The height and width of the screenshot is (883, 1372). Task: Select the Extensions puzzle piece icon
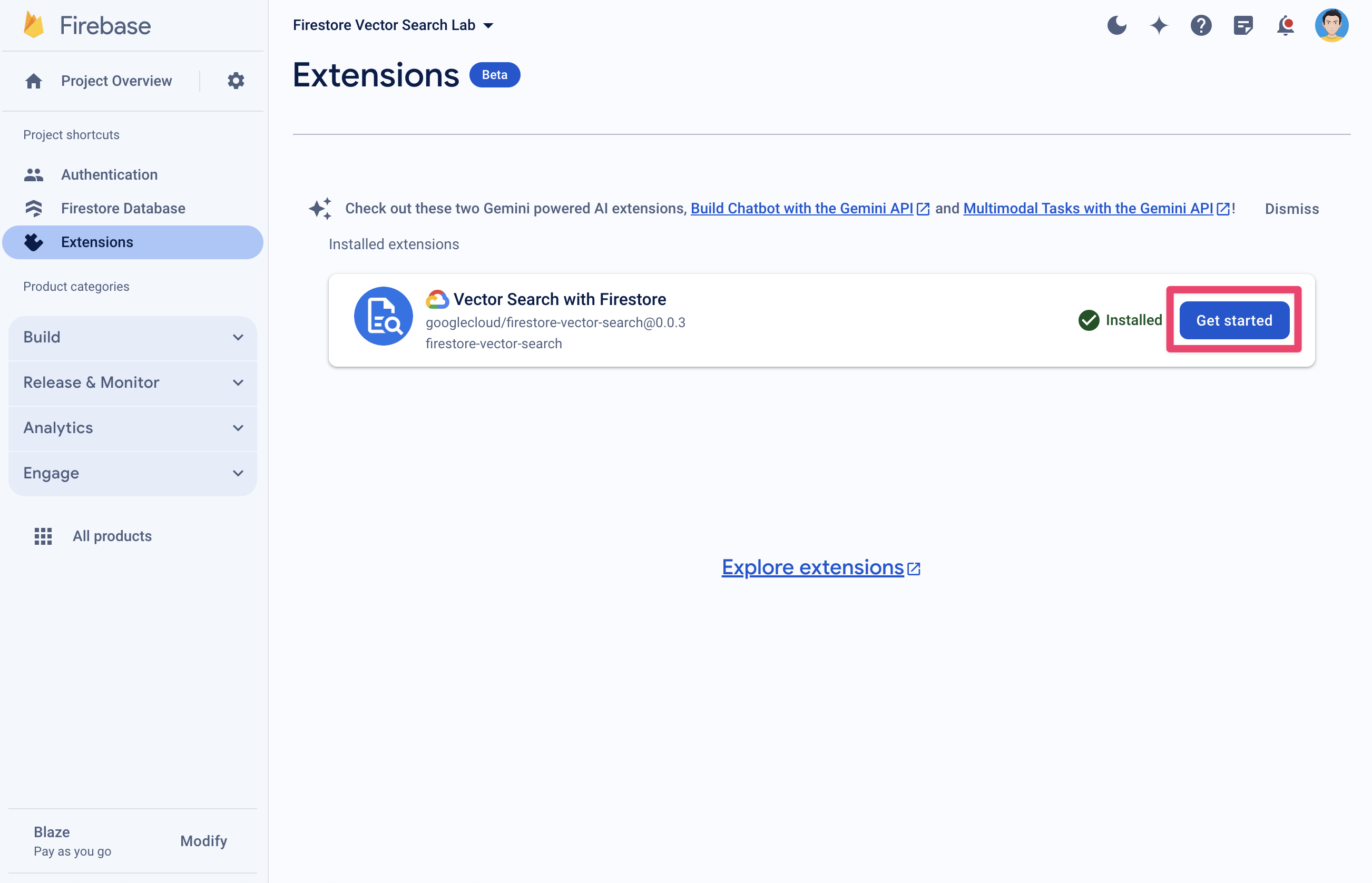33,241
